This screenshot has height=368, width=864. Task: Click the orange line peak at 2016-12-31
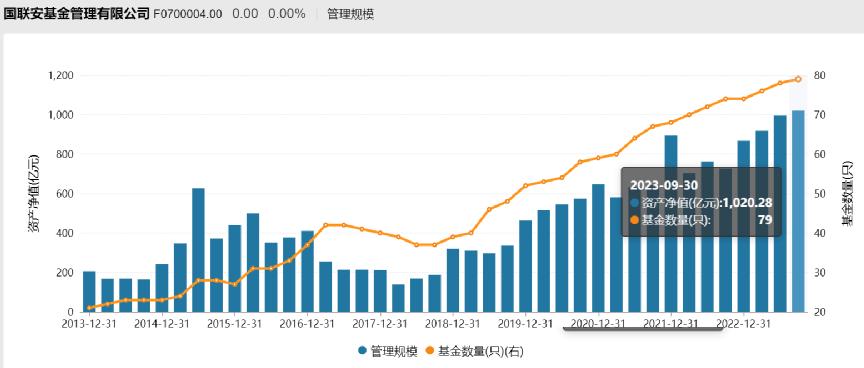click(326, 225)
